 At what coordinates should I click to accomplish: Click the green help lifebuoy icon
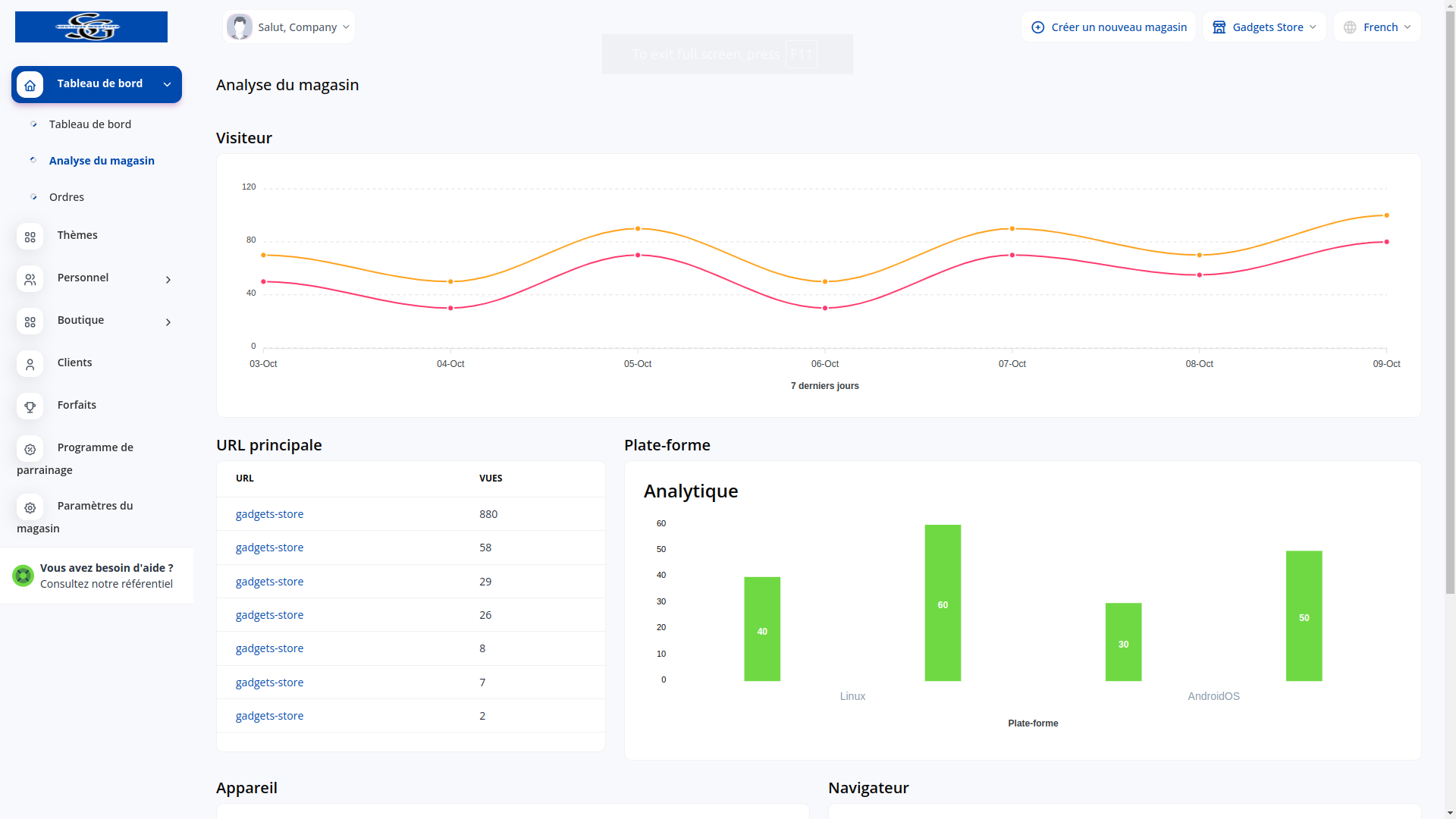tap(23, 576)
